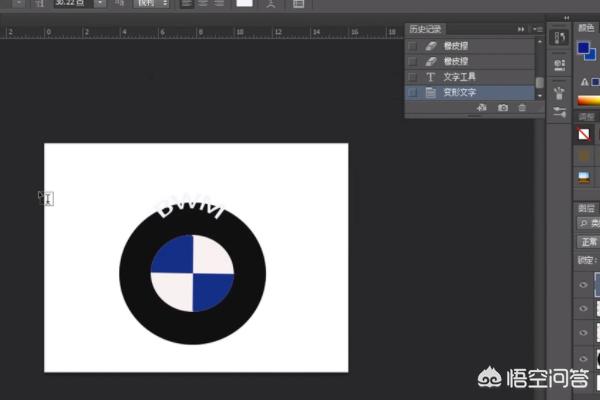Collapse History panel with double-arrow icon
Viewport: 600px width, 400px height.
coord(521,29)
